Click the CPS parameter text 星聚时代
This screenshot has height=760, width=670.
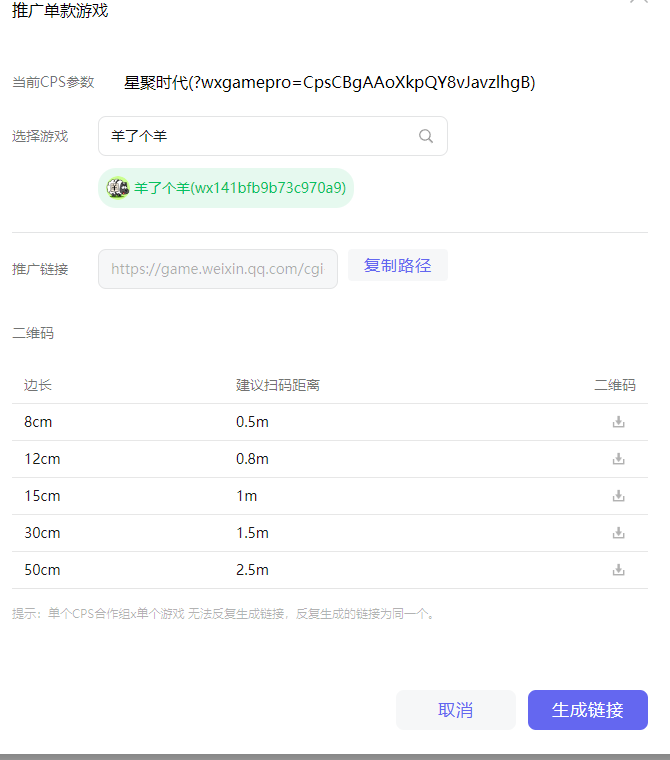coord(156,83)
